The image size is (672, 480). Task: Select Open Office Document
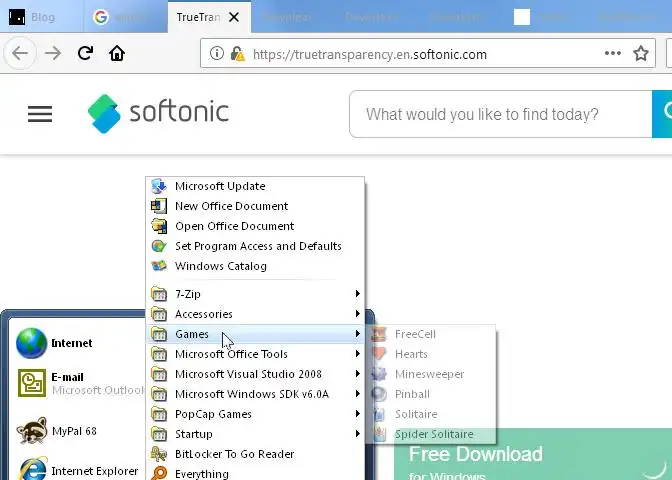[255, 226]
